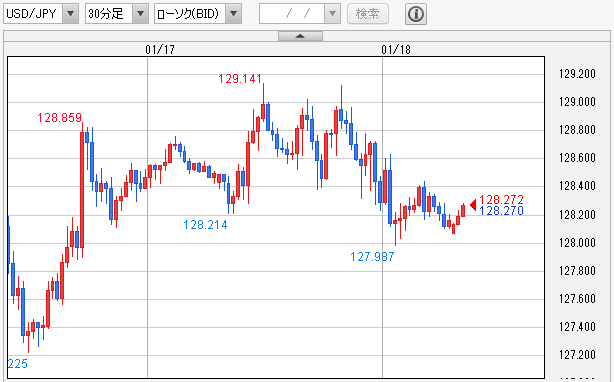Click the current price 128.270 label
Viewport: 614px width, 382px height.
(502, 211)
